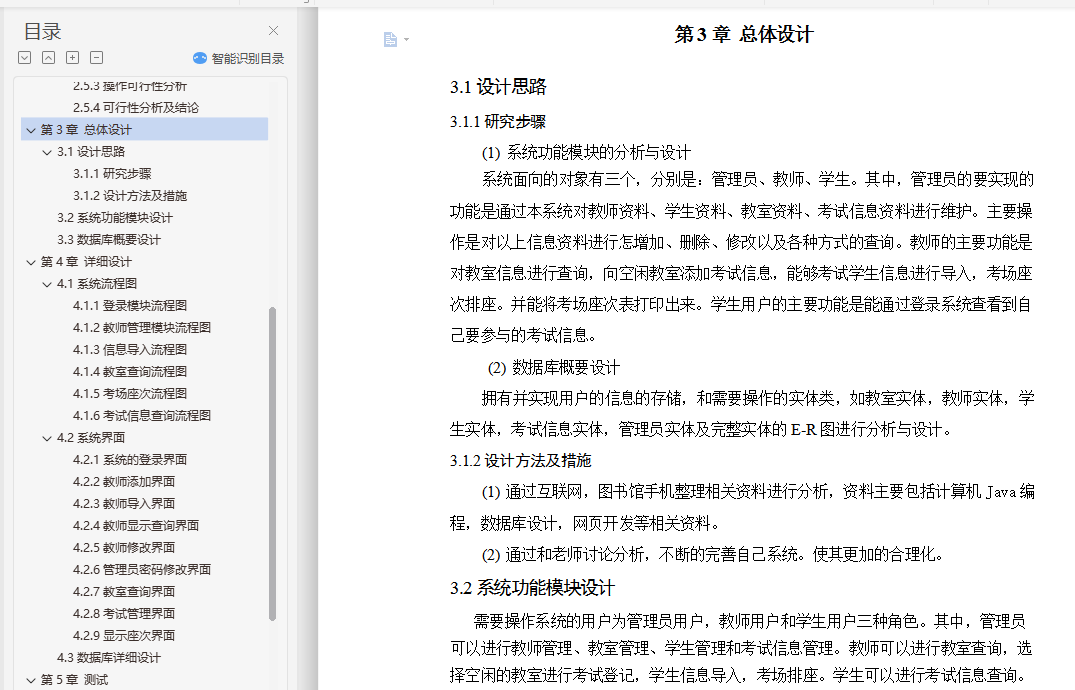Open 3.3 数据库概要设计 outline entry
Screen dimensions: 1075x690
pos(108,239)
